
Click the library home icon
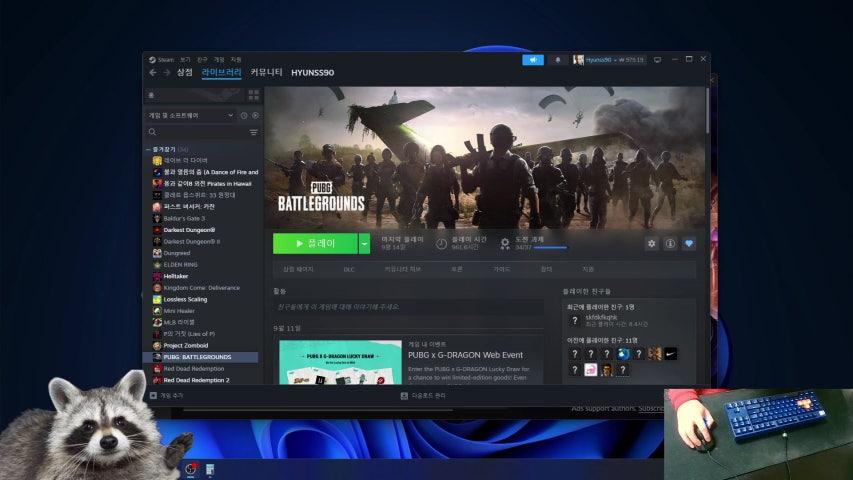coord(152,95)
